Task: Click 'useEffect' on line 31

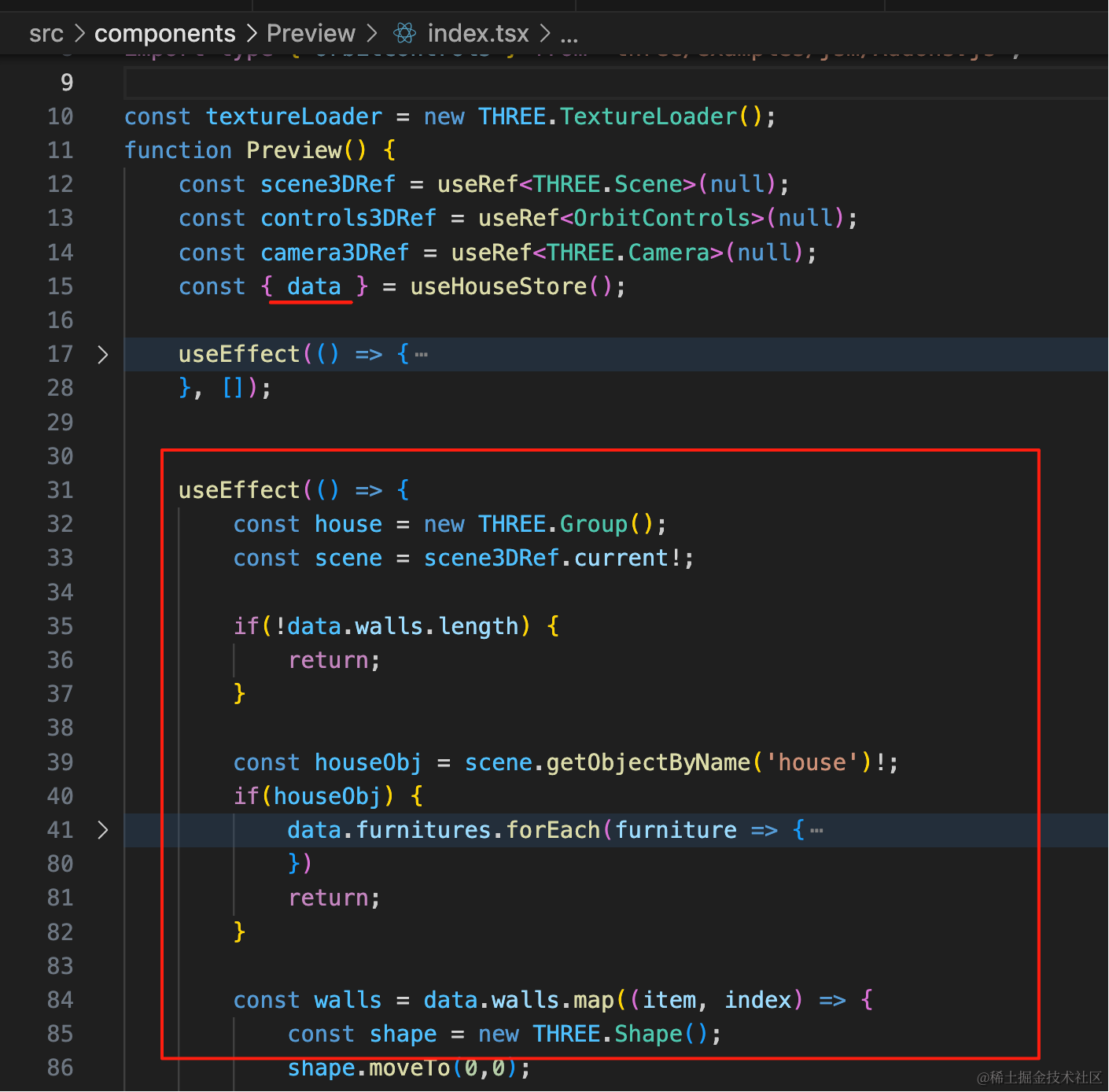Action: 240,490
